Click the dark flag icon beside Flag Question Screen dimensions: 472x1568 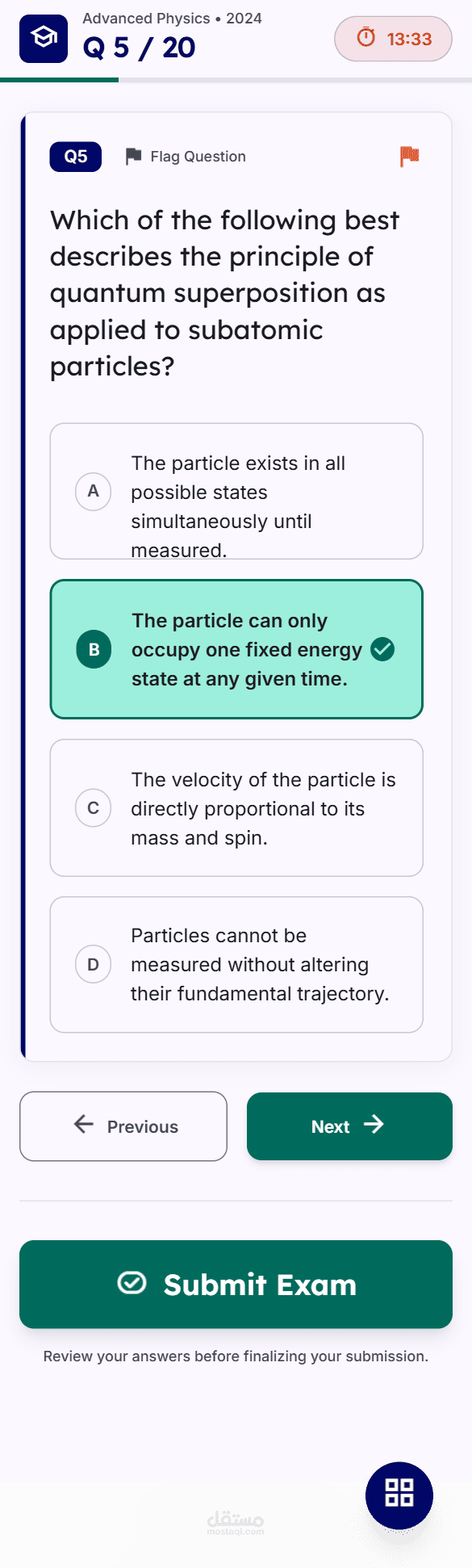[x=134, y=156]
